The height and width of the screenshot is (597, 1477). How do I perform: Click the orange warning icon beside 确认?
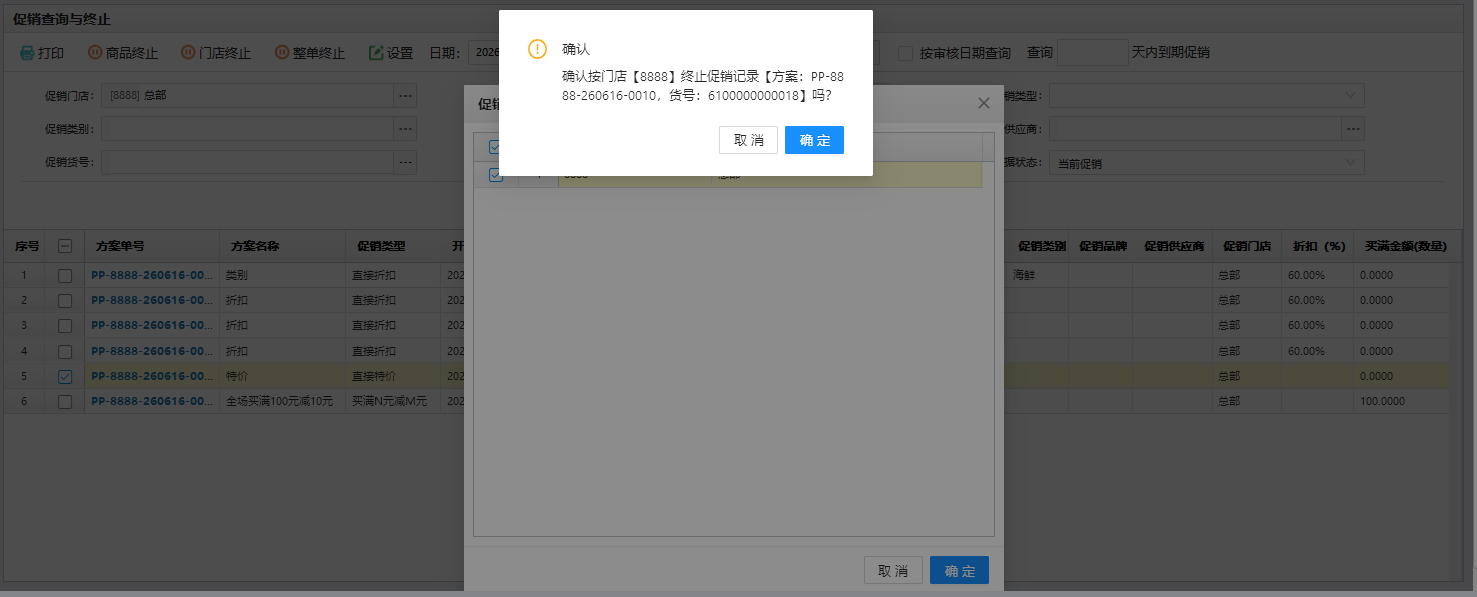pyautogui.click(x=538, y=49)
